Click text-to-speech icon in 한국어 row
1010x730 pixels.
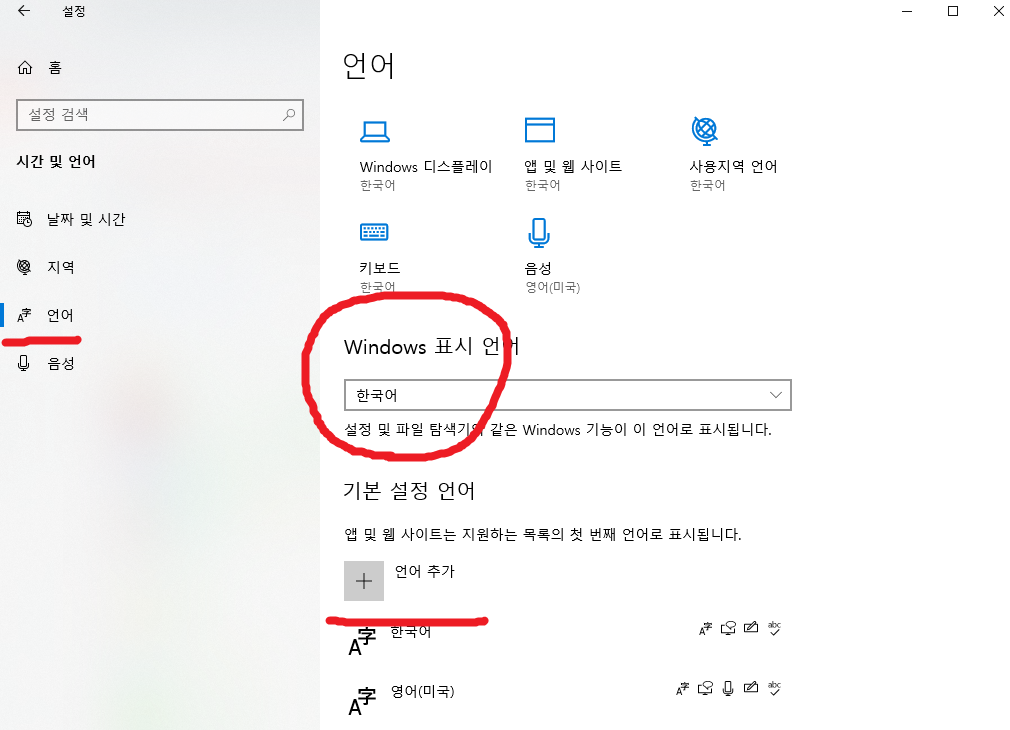(x=729, y=629)
